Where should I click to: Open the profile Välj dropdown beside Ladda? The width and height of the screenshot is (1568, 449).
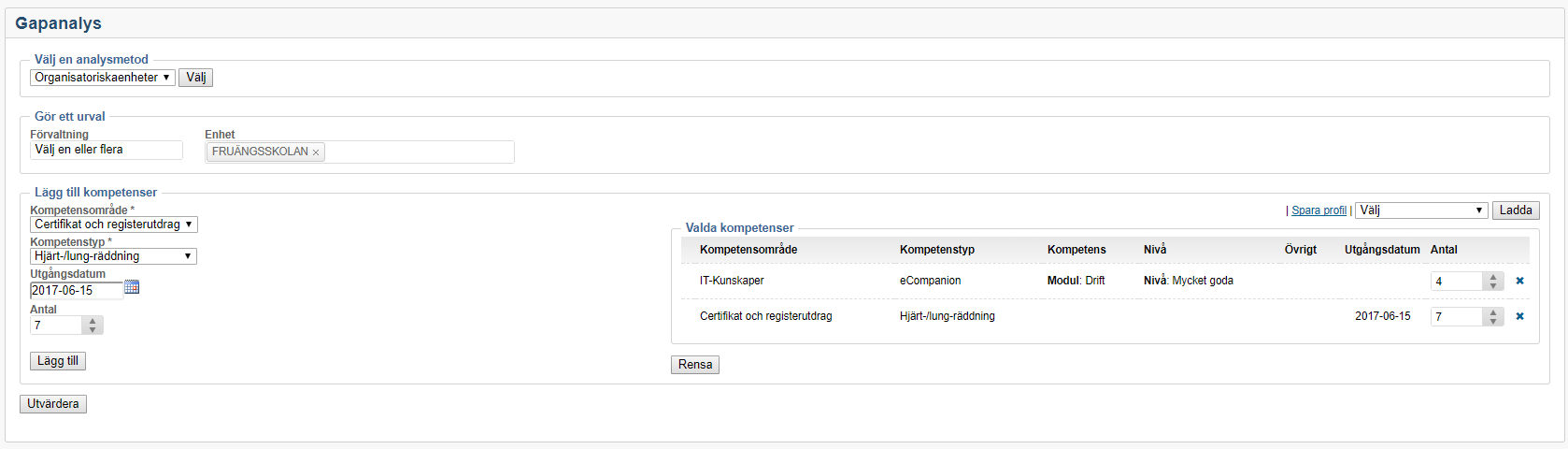click(x=1421, y=210)
